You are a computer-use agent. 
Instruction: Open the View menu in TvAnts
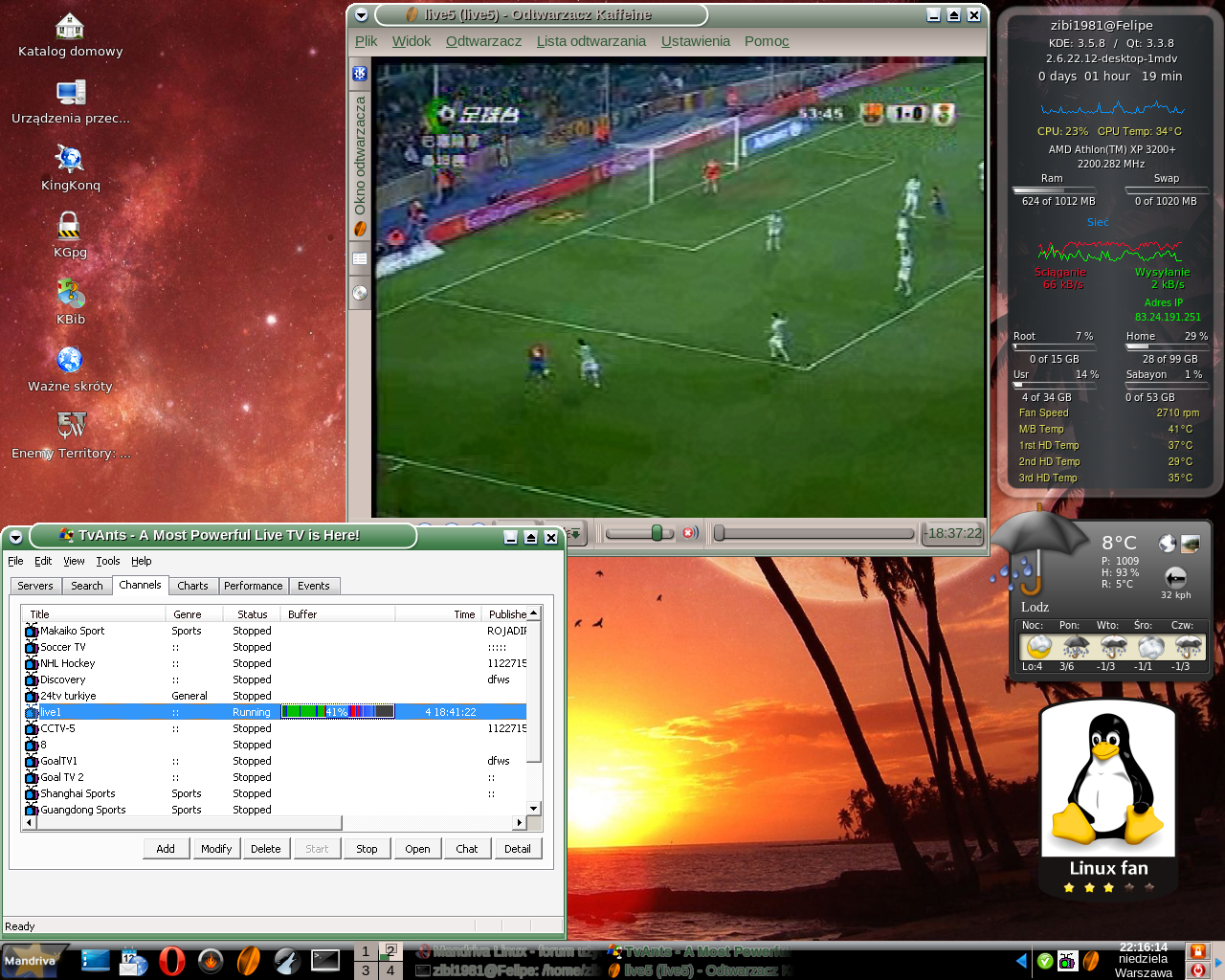click(x=74, y=561)
